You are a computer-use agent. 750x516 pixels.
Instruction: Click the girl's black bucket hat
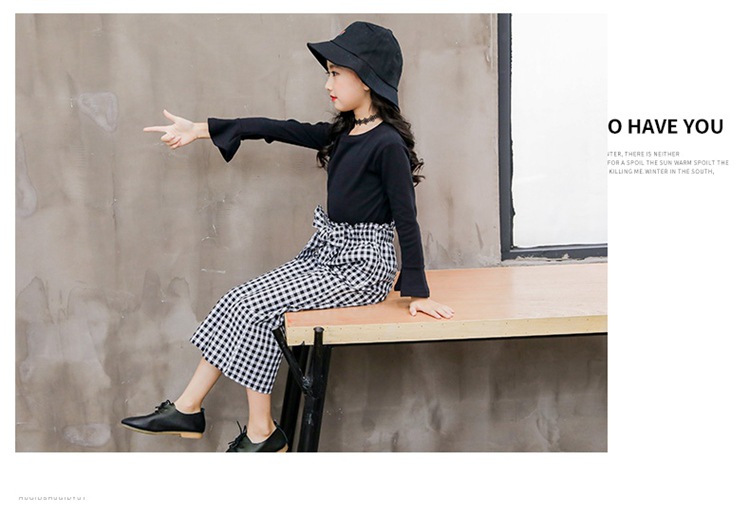[360, 58]
